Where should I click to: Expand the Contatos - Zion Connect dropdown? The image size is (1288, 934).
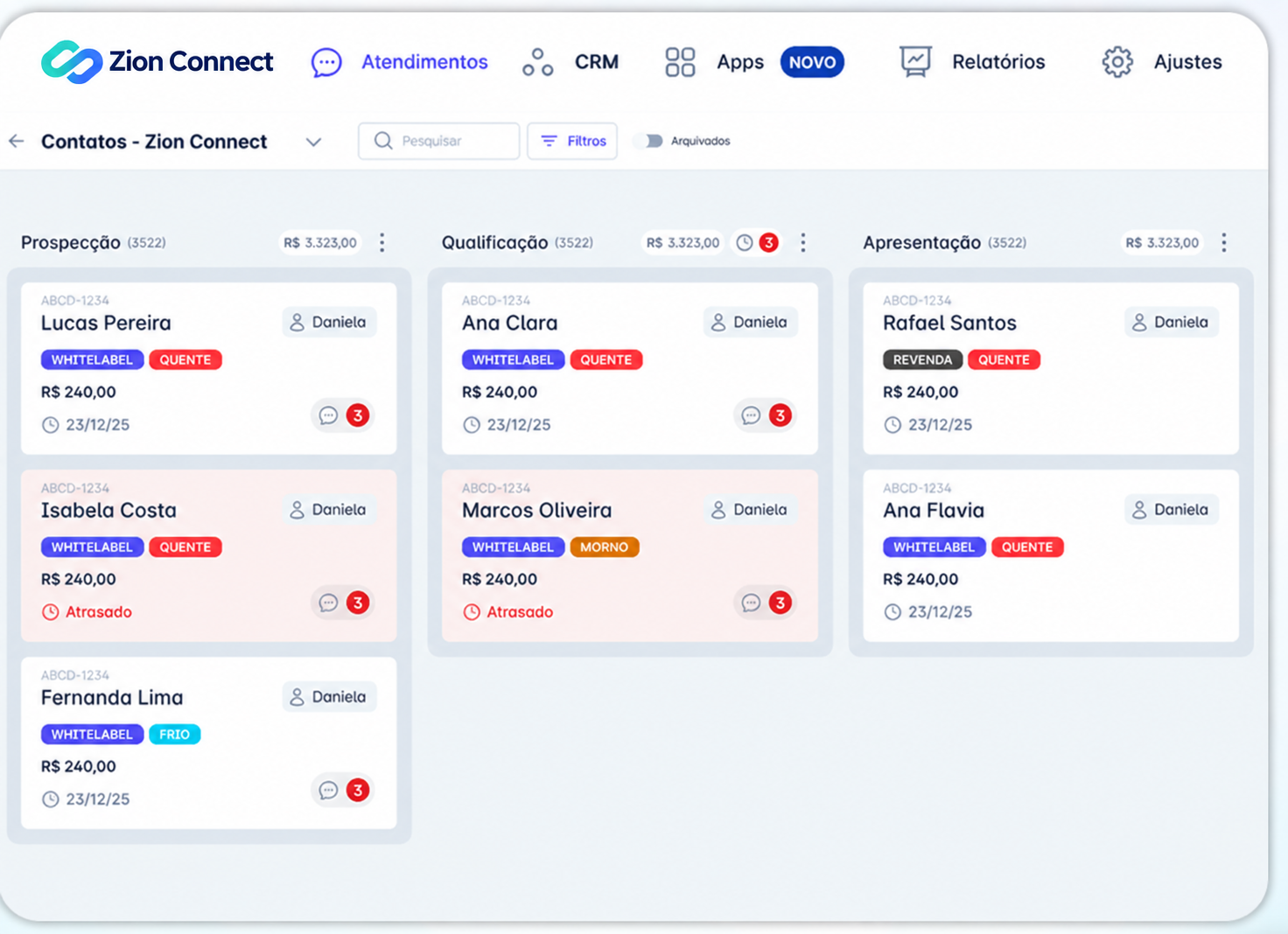[313, 142]
